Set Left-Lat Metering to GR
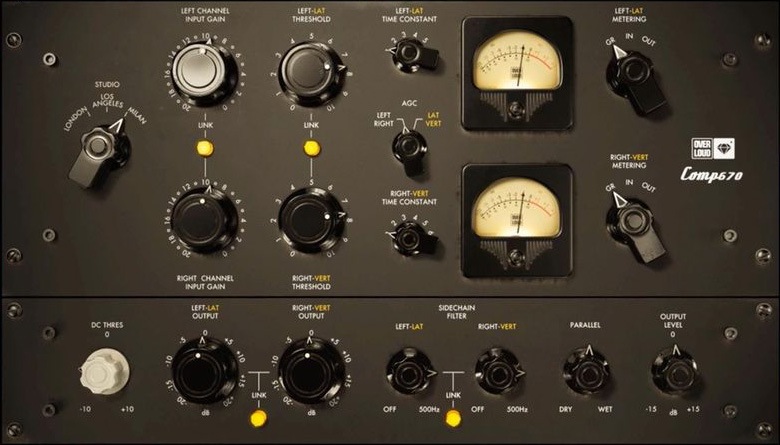 (610, 42)
